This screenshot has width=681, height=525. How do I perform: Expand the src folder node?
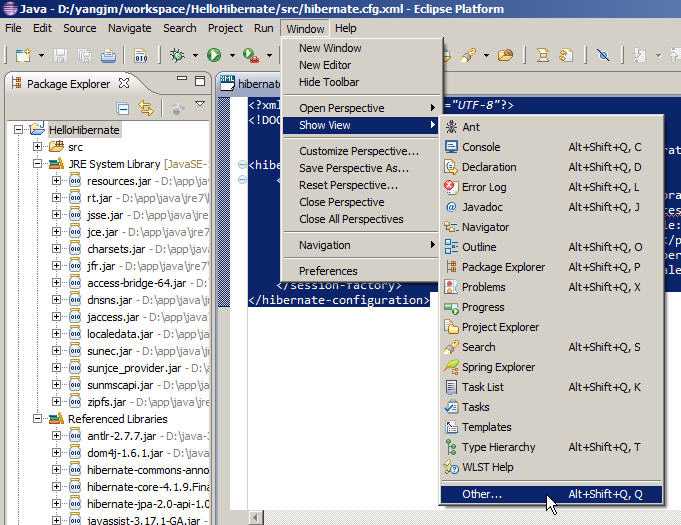pos(37,146)
